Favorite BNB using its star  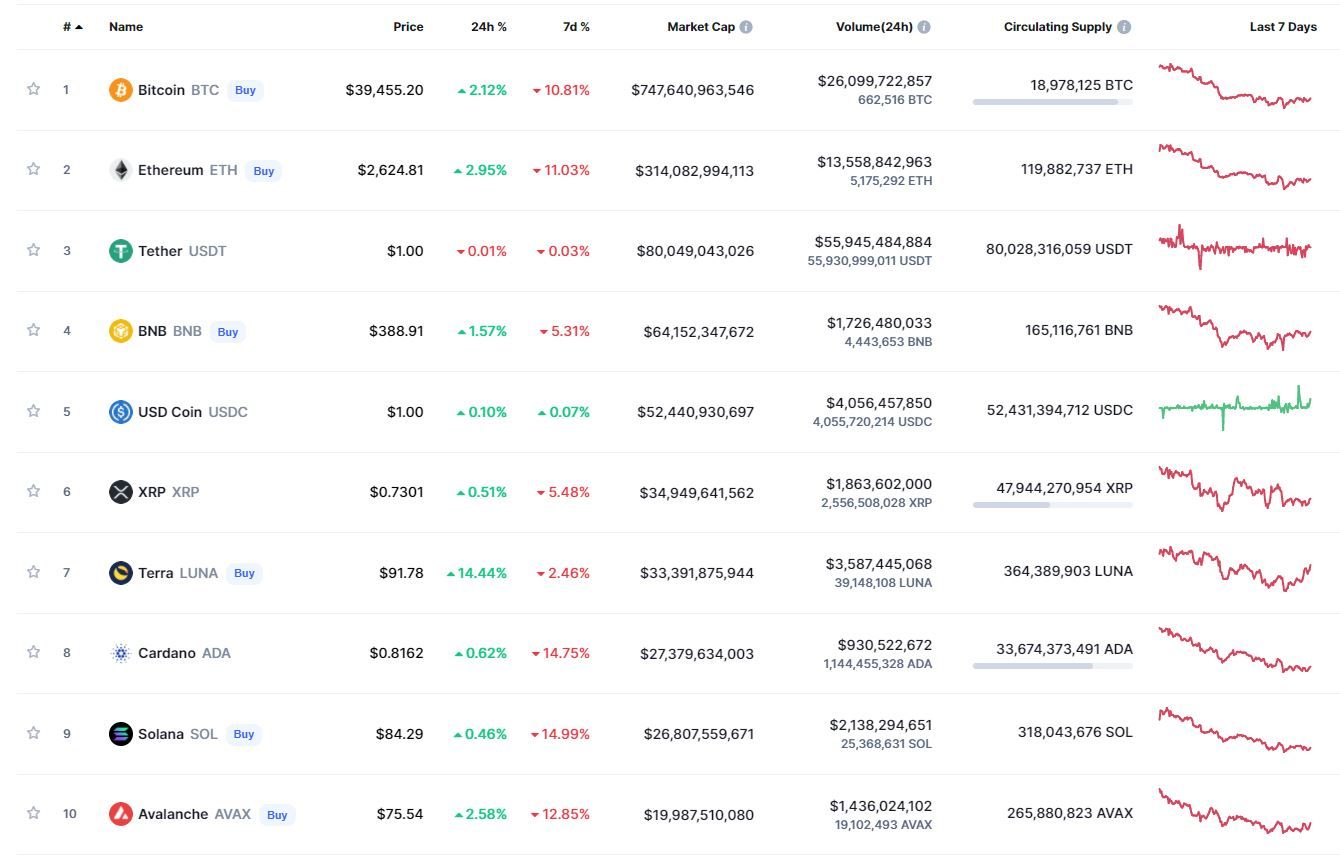click(x=33, y=330)
